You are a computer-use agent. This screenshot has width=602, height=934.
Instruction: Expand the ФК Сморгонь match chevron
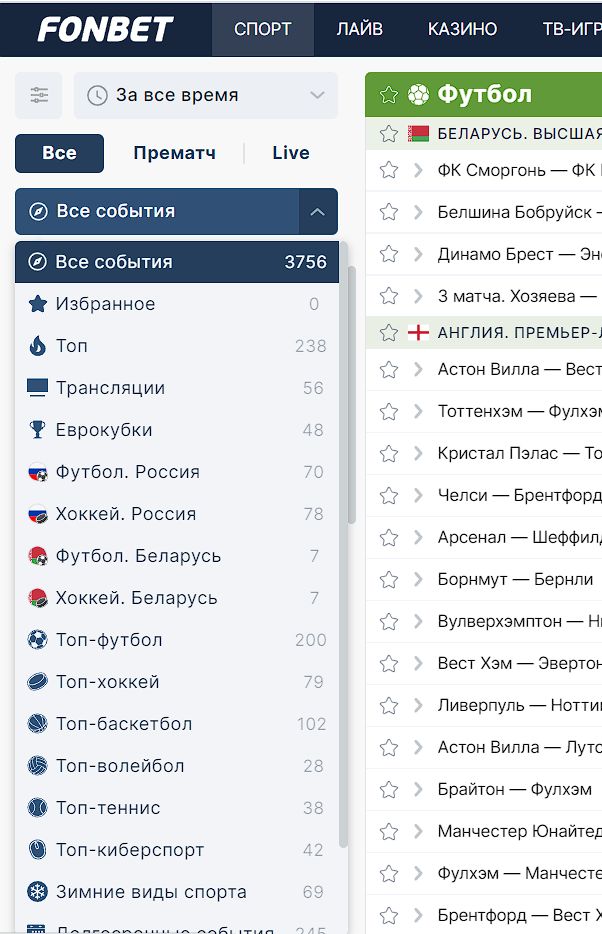click(x=418, y=170)
